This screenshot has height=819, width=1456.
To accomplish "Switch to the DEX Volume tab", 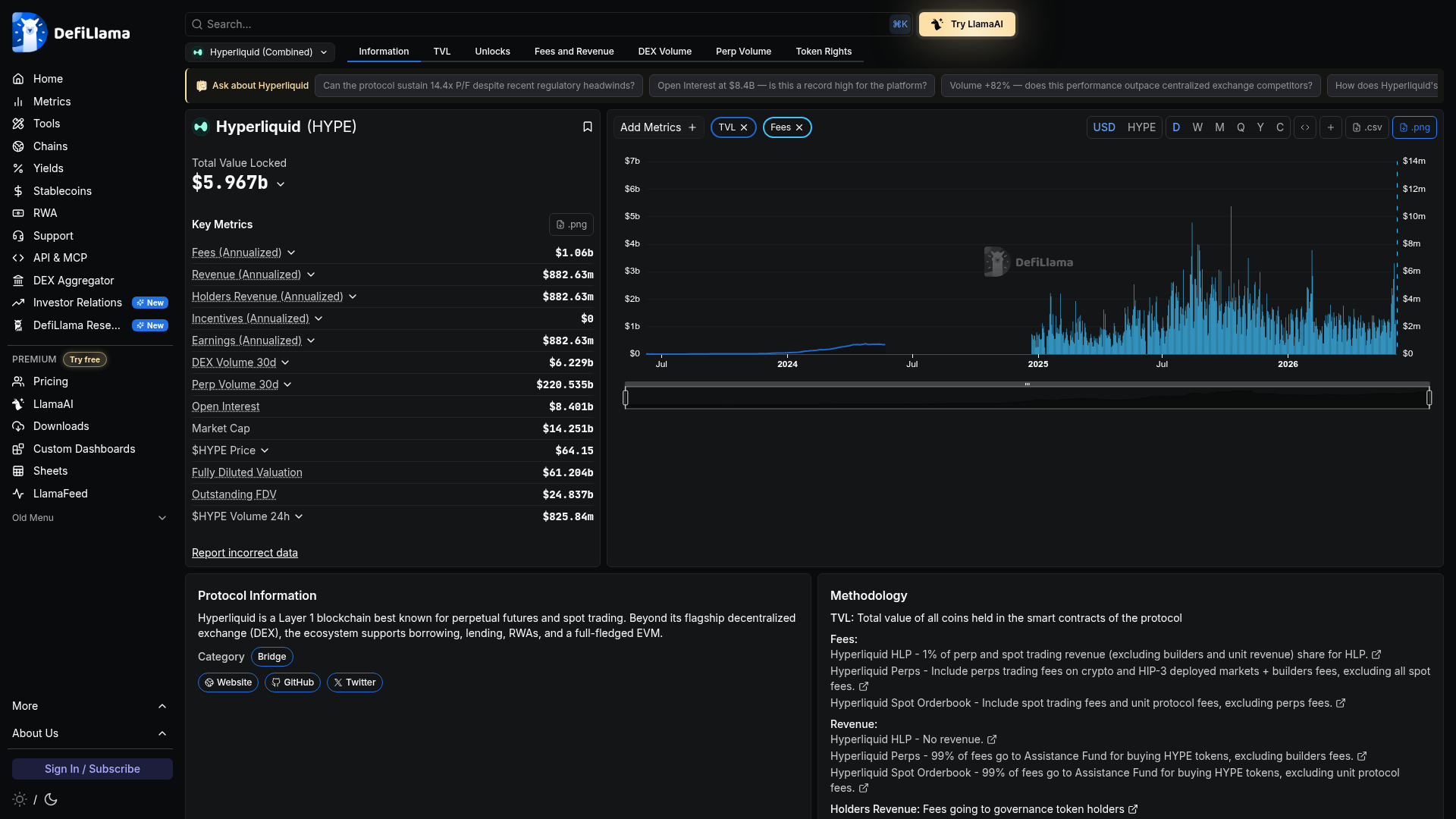I will 665,52.
